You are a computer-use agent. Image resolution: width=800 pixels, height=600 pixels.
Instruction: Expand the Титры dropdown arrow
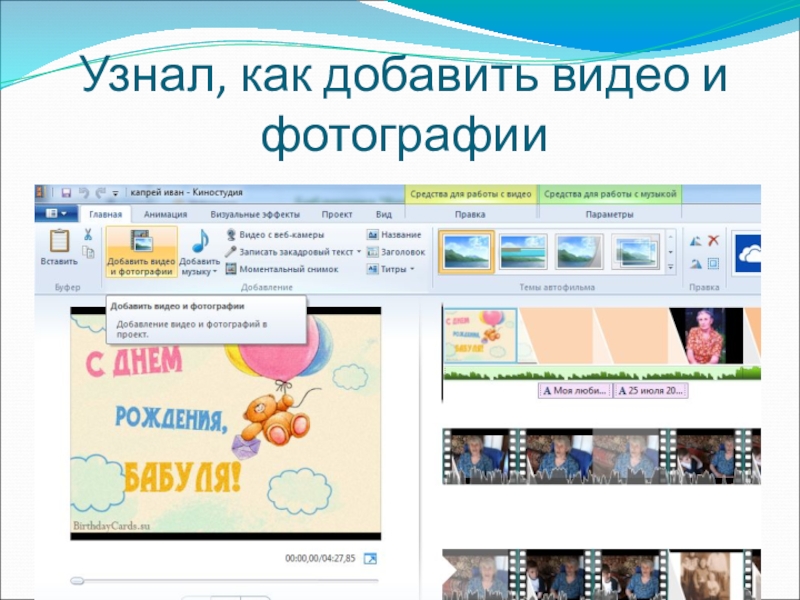point(412,269)
